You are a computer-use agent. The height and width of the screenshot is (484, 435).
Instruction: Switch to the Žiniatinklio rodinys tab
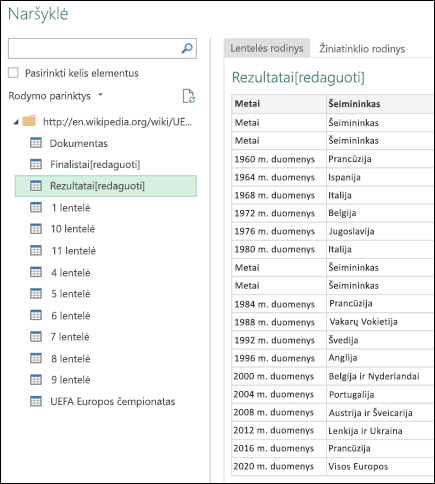tap(362, 49)
